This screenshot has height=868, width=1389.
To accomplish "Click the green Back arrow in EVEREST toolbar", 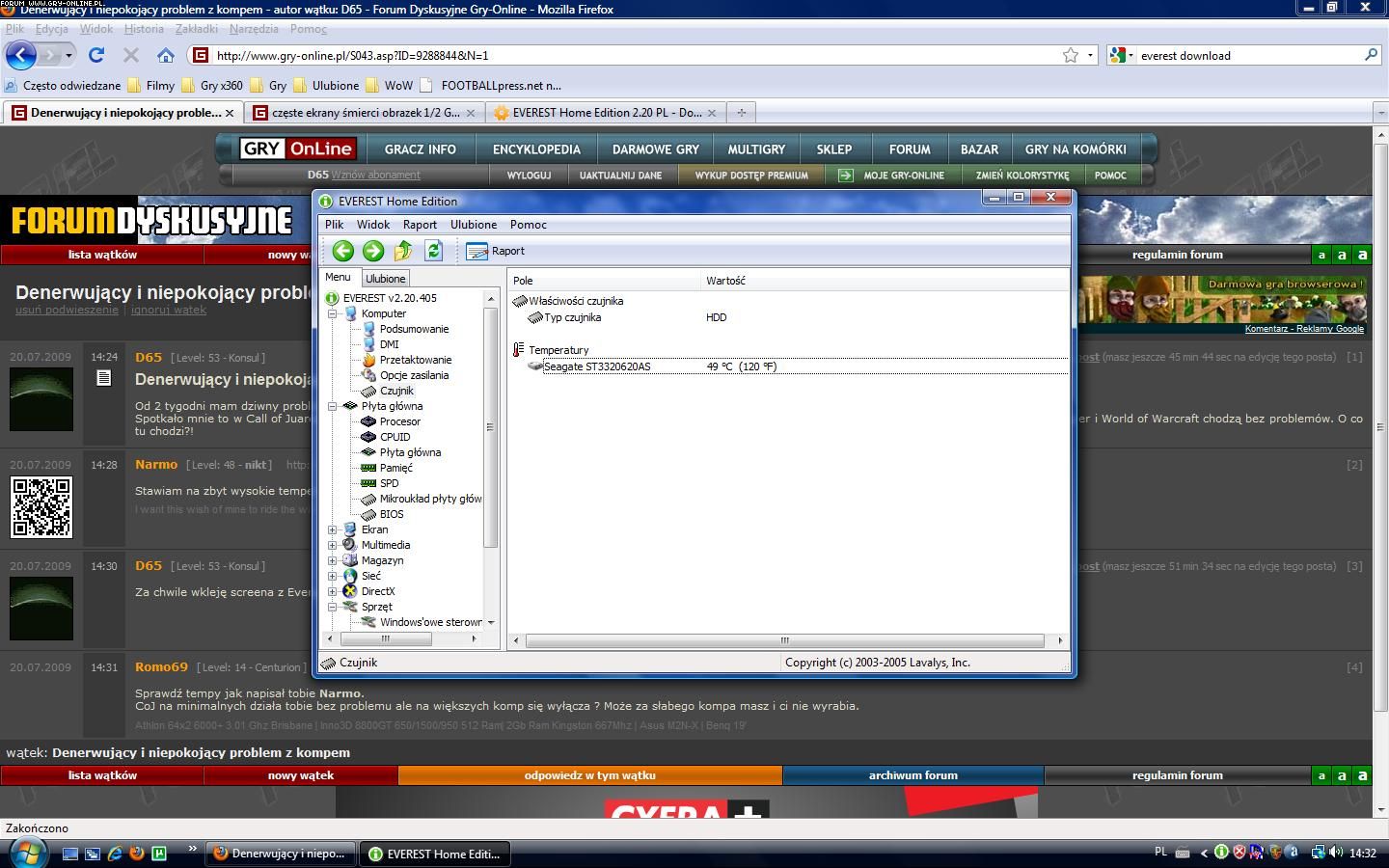I will (342, 251).
